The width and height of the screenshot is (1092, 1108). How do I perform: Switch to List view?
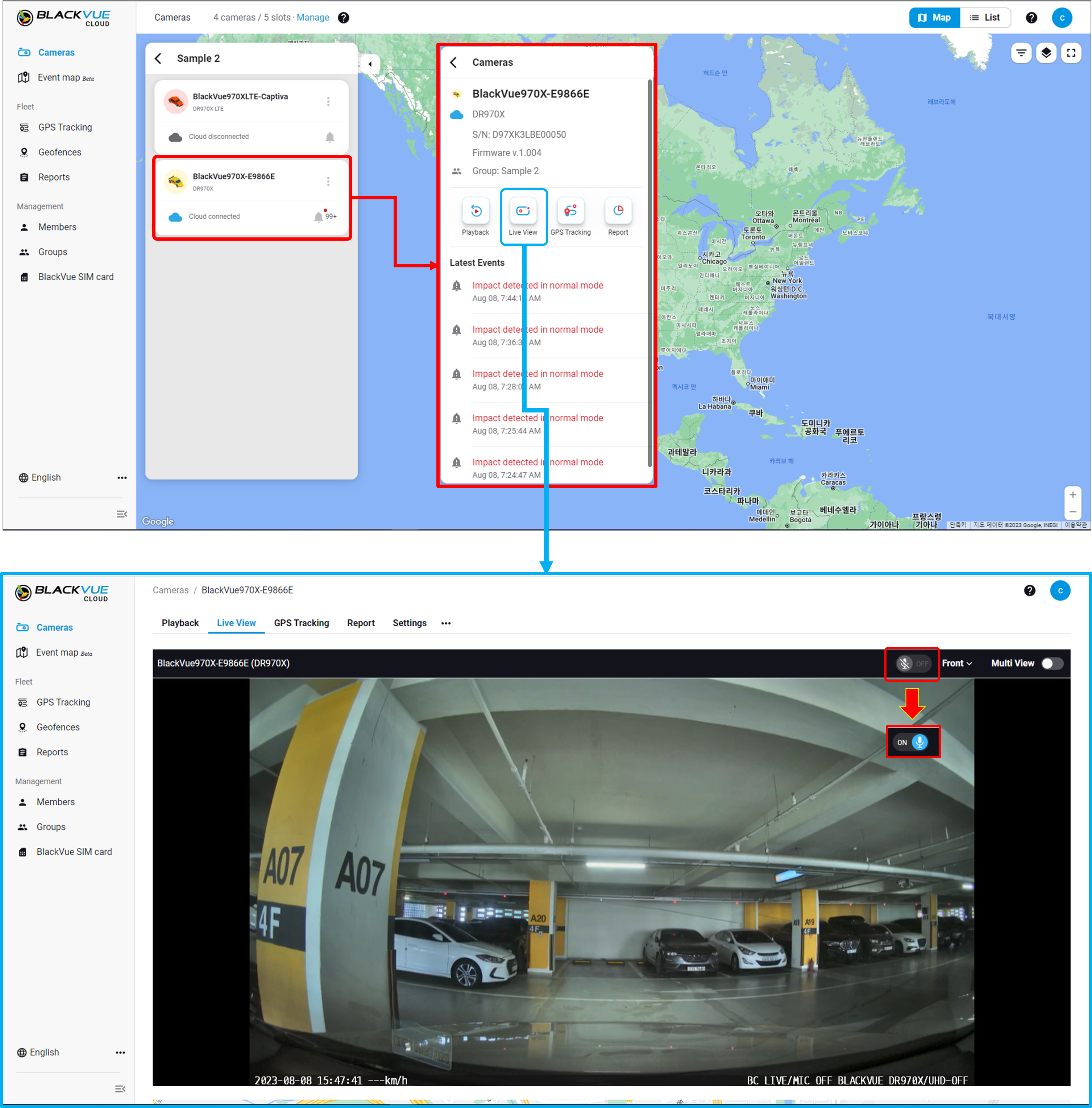[985, 18]
